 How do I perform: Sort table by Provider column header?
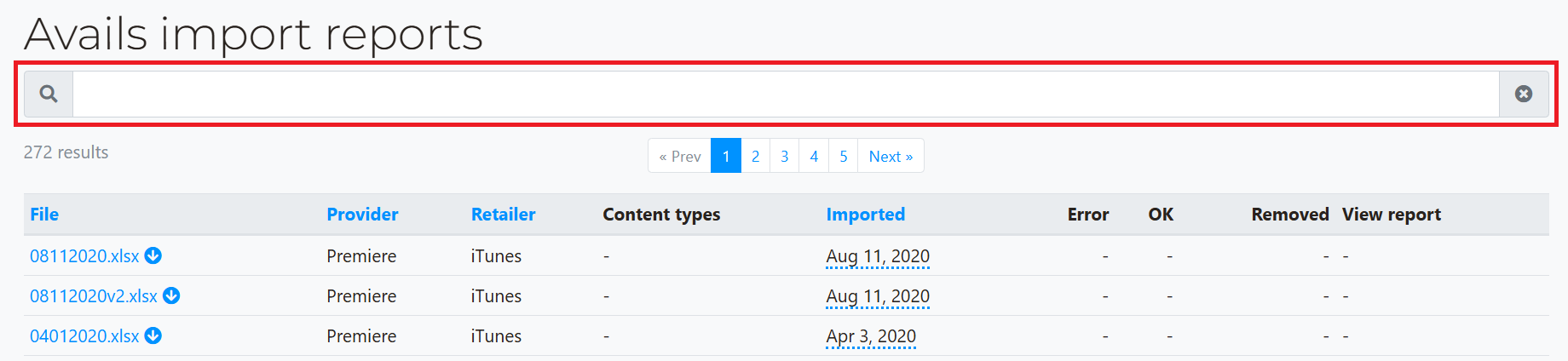tap(362, 215)
